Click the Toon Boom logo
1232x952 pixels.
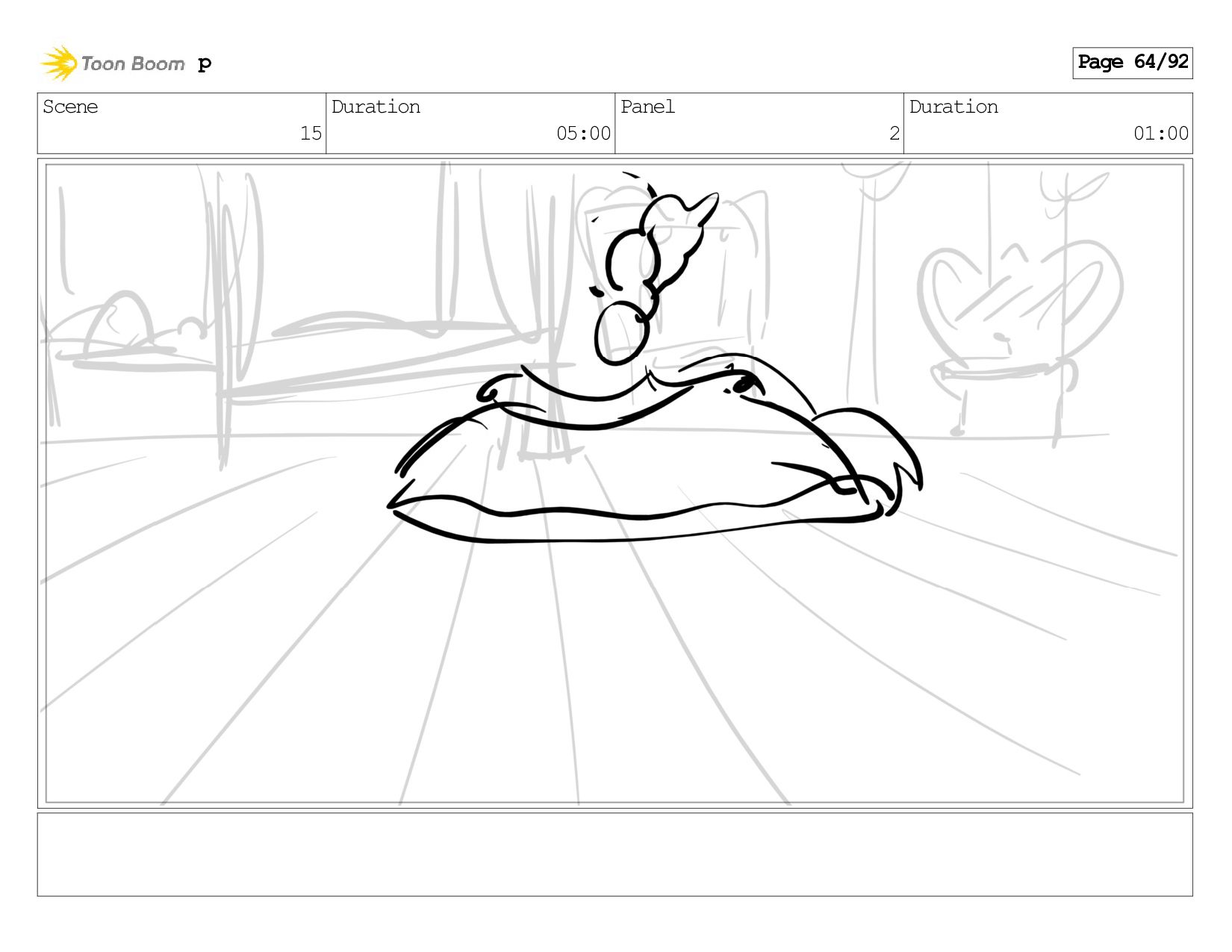point(113,63)
